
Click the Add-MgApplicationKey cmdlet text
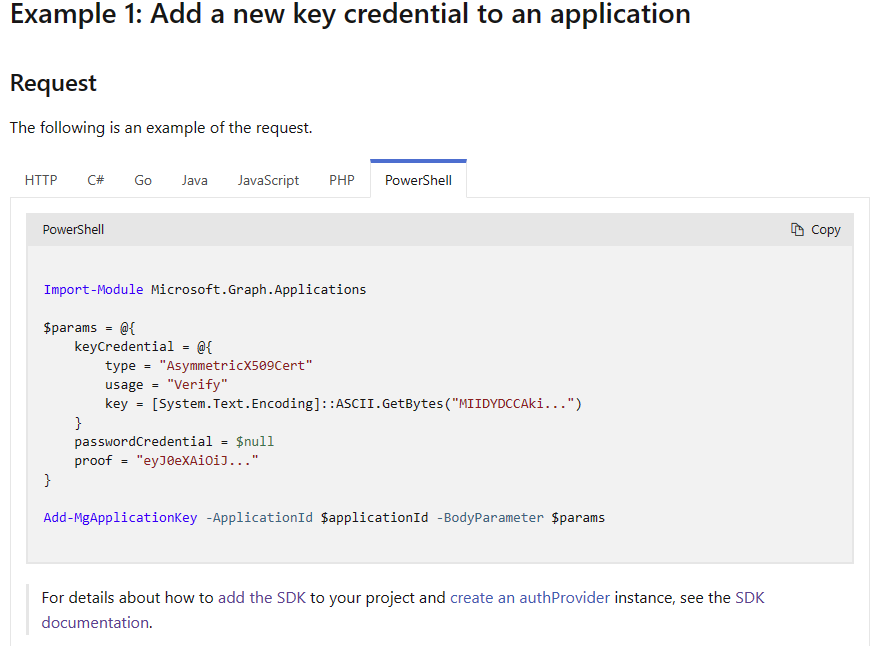[119, 517]
